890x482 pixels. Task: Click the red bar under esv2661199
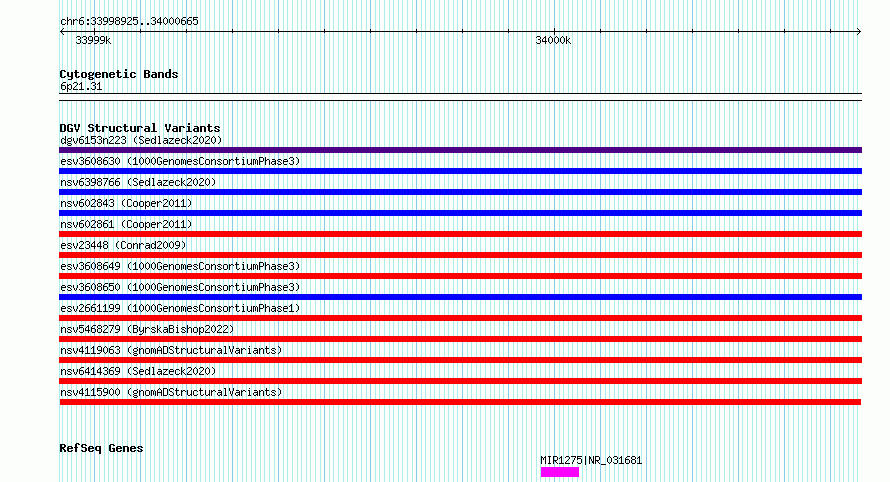click(x=460, y=318)
